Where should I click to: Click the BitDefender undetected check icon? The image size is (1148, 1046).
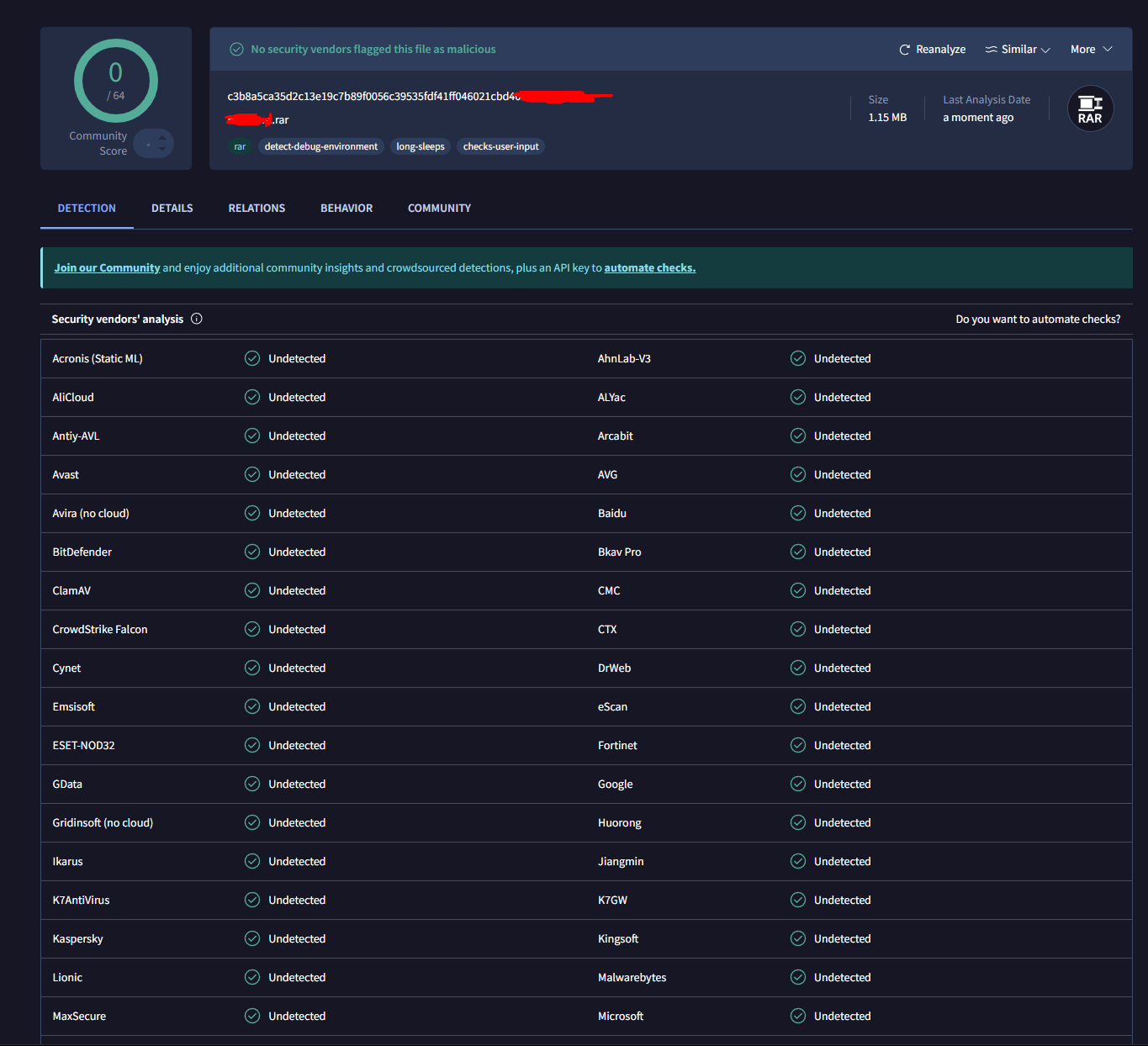(x=252, y=552)
